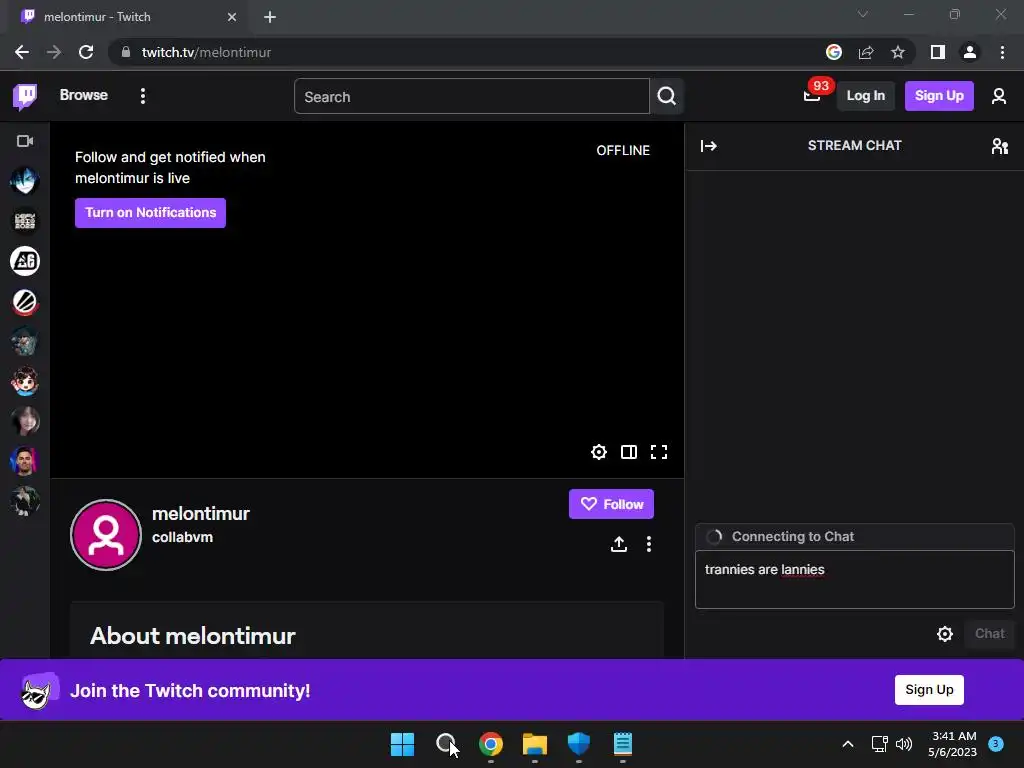1024x768 pixels.
Task: Click the melontimur profile avatar
Action: click(106, 535)
